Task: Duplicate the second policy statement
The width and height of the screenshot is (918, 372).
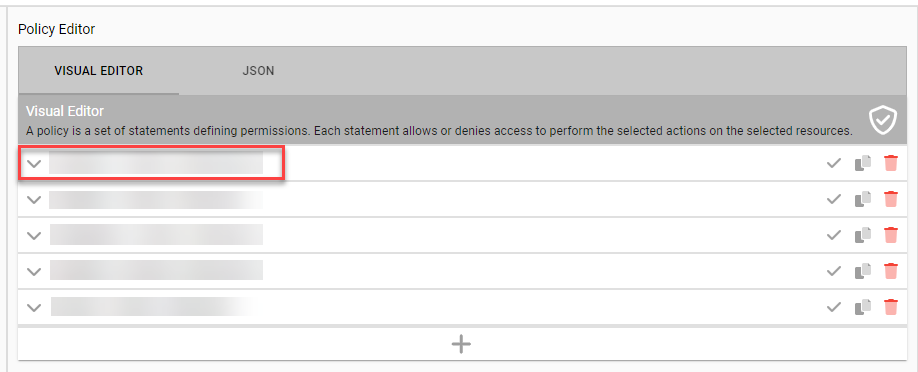Action: (862, 199)
